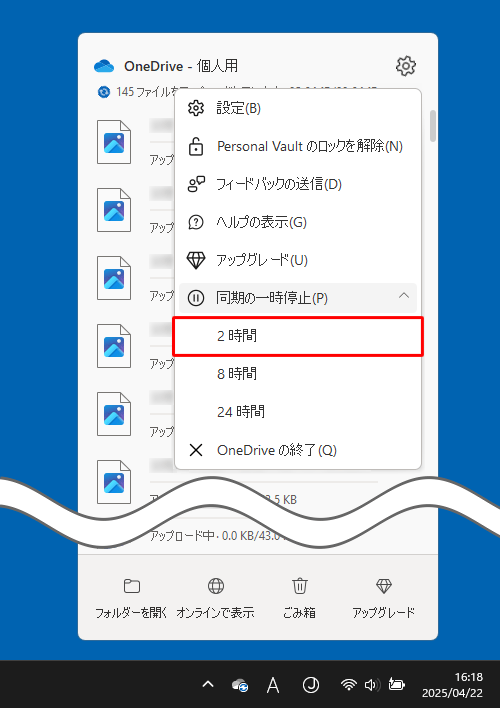Click フォルダーを開く button
500x708 pixels.
pyautogui.click(x=131, y=599)
